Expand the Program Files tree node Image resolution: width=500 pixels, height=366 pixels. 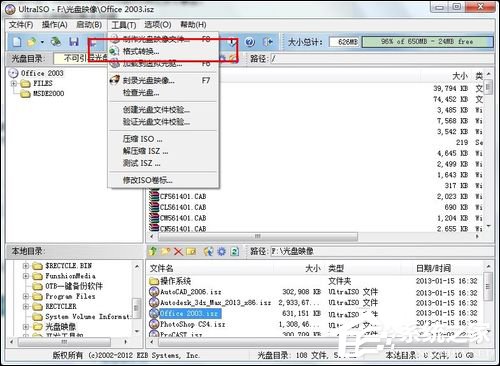(26, 296)
